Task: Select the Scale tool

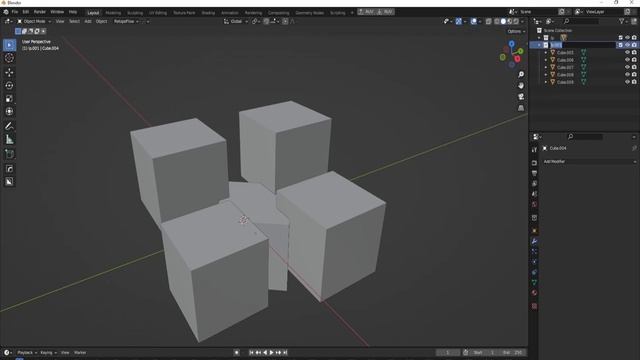Action: click(9, 98)
